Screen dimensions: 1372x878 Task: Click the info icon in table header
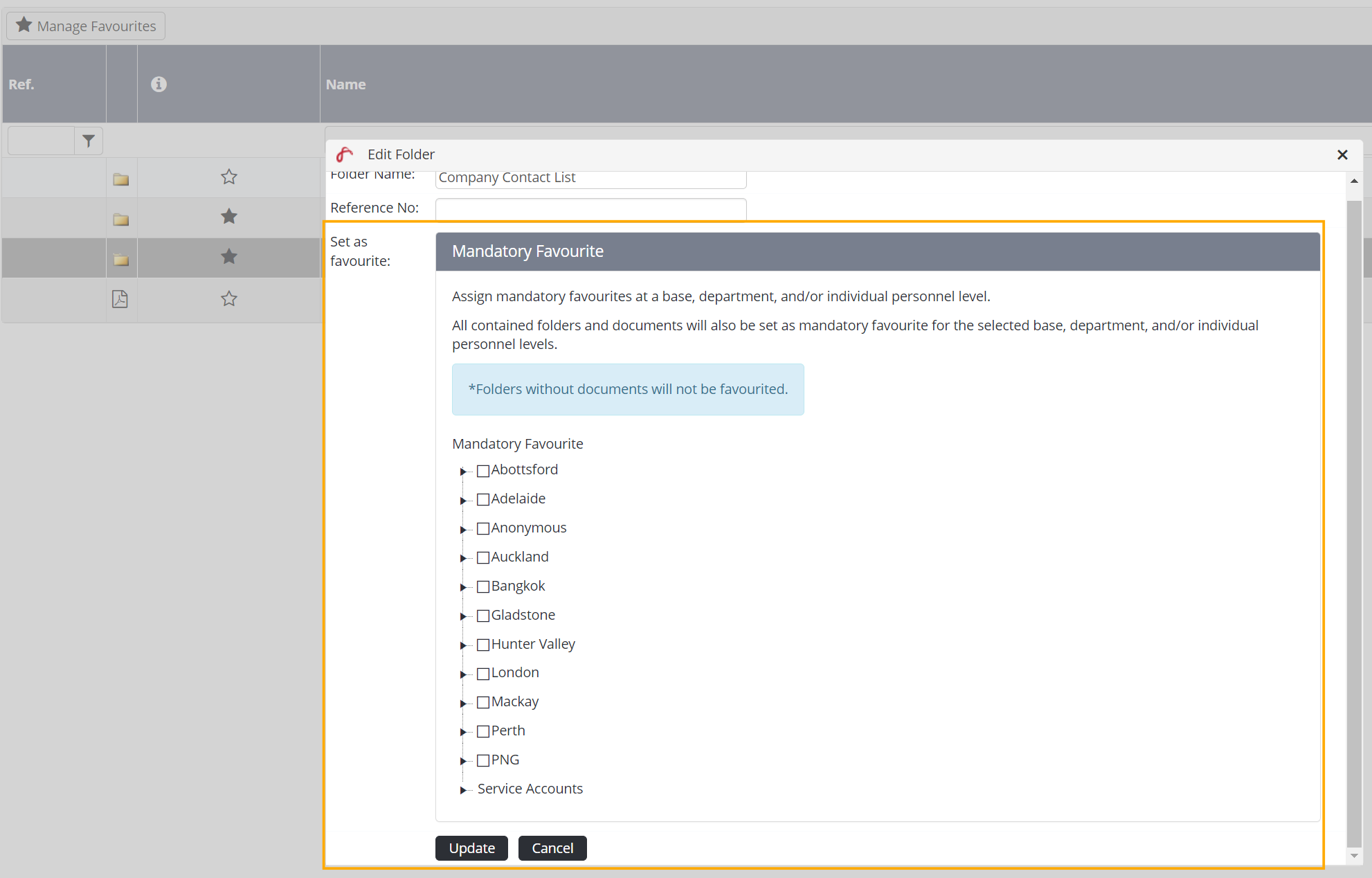point(159,84)
